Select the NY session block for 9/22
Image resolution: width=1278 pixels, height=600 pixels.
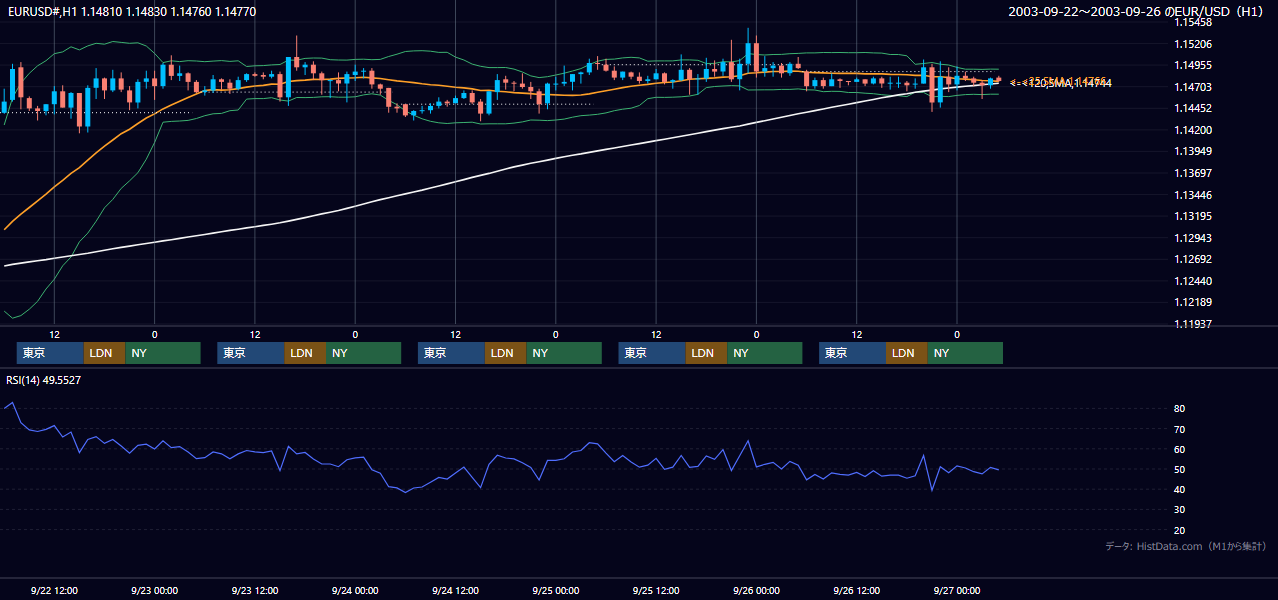pyautogui.click(x=163, y=353)
